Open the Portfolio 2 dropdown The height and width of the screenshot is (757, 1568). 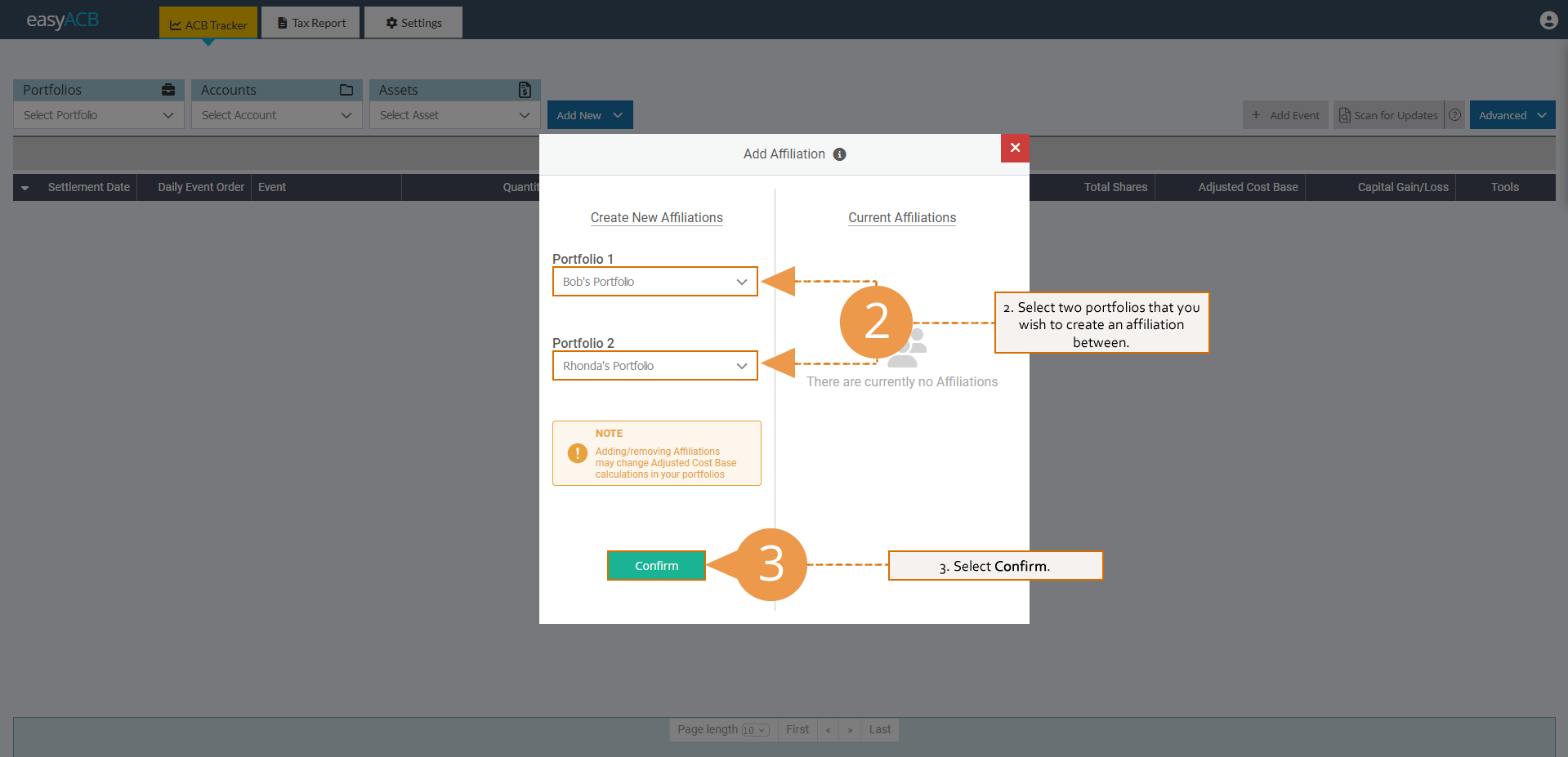pos(654,366)
